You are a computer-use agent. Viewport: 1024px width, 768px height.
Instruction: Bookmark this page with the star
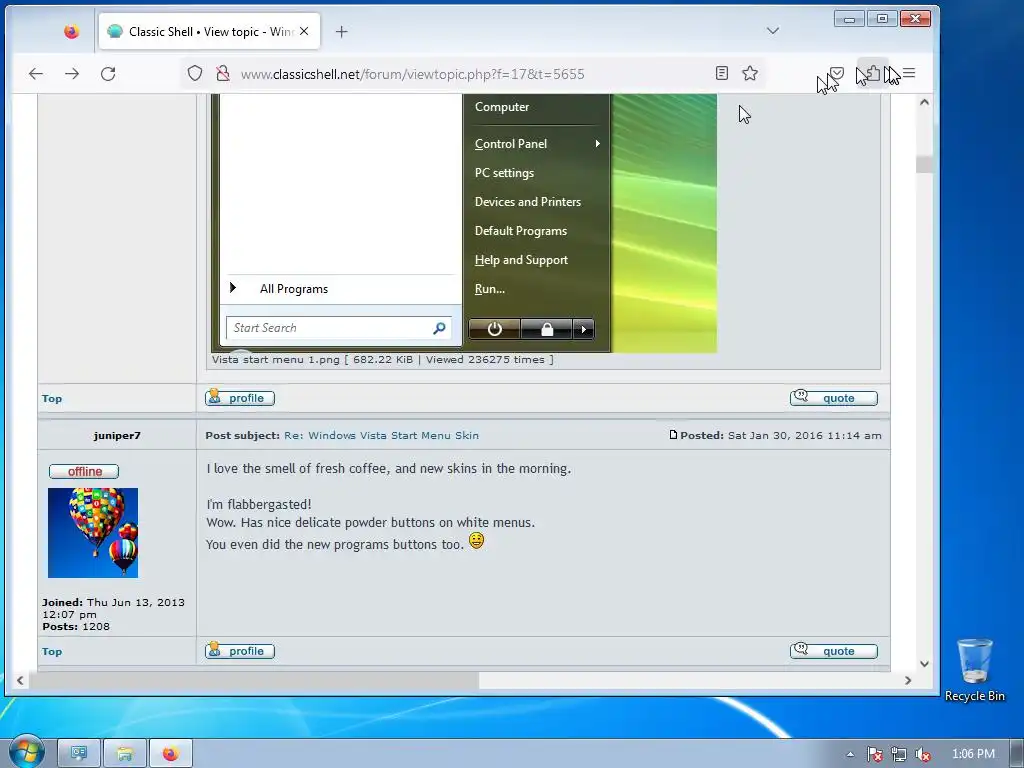[750, 73]
